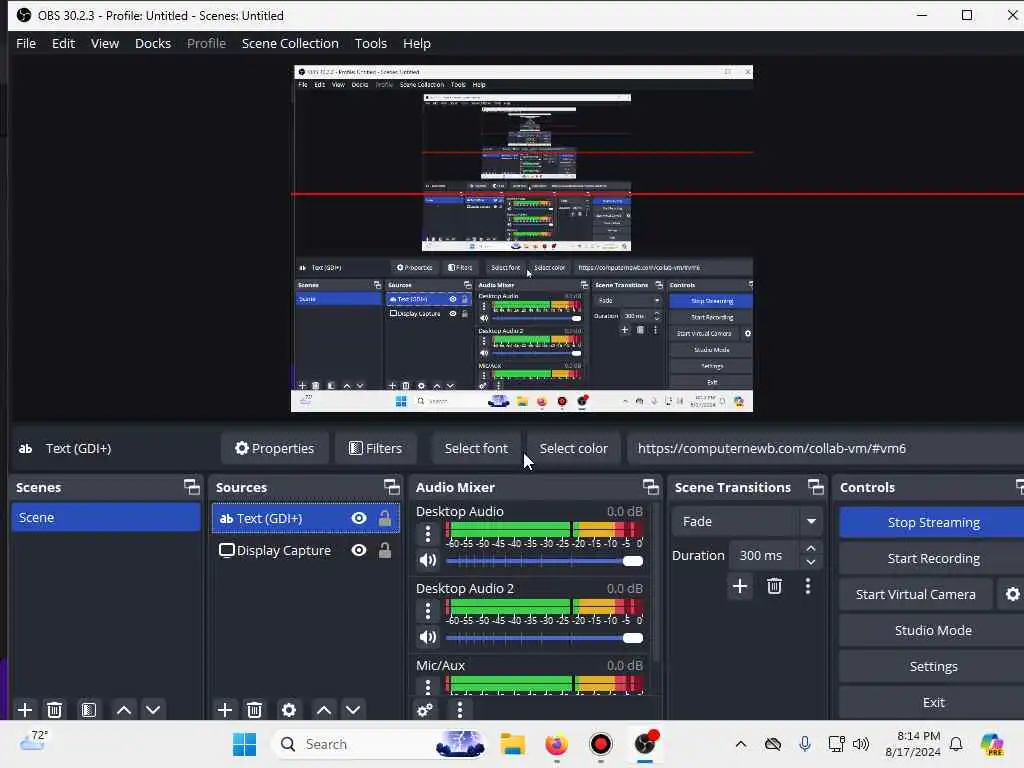Open Desktop Audio three-dot options
This screenshot has width=1024, height=768.
coord(428,534)
